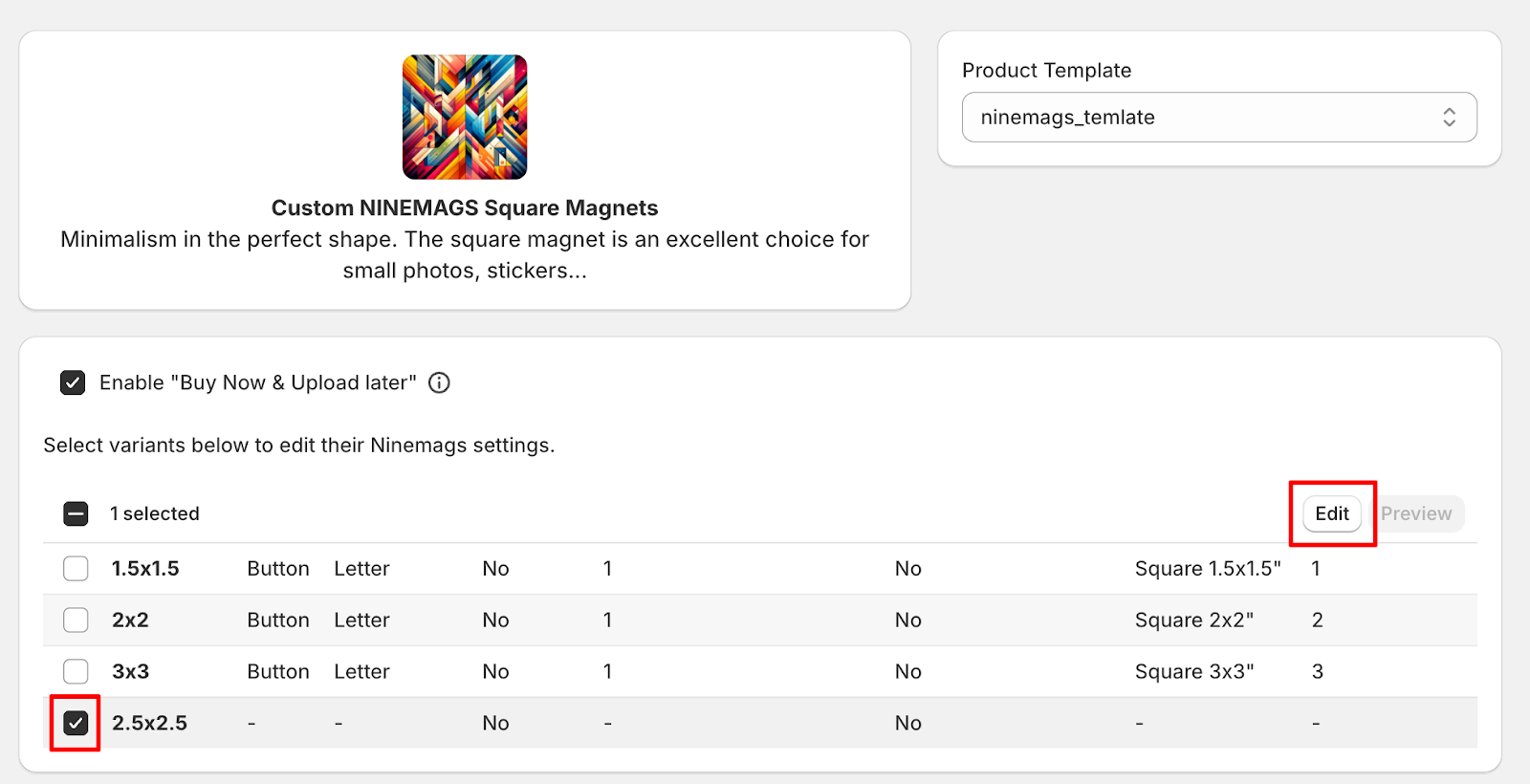Click the Custom NINEMAGS Square Magnets title
Screen dimensions: 1530x784
465,208
